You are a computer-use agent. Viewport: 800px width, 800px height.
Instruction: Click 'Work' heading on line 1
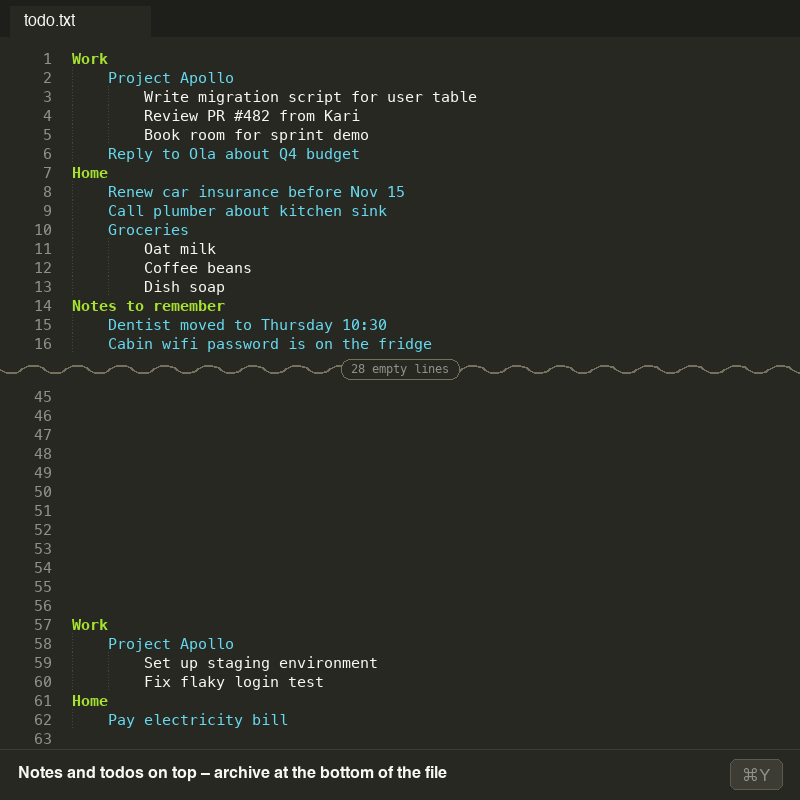pyautogui.click(x=90, y=59)
